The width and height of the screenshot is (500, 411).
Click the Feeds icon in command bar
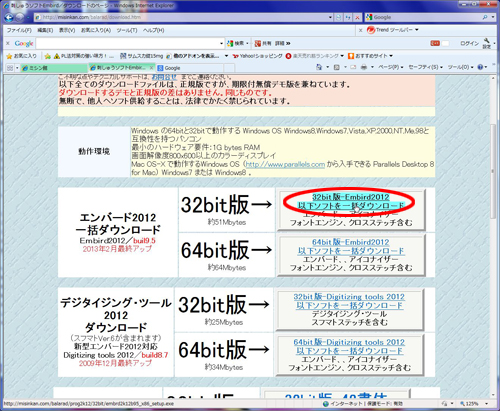(337, 67)
